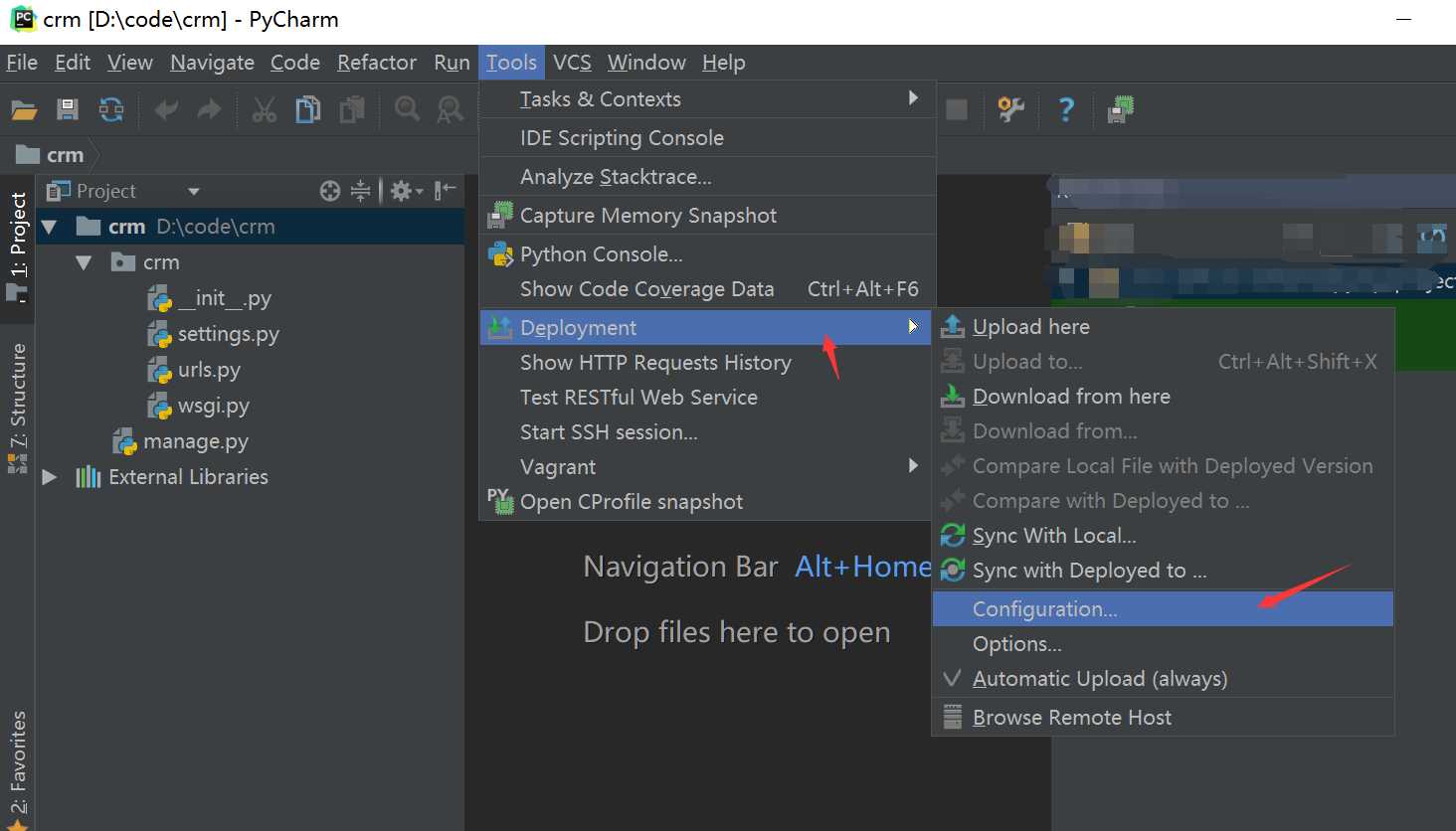Expand External Libraries tree arrow
This screenshot has width=1456, height=831.
[x=49, y=477]
